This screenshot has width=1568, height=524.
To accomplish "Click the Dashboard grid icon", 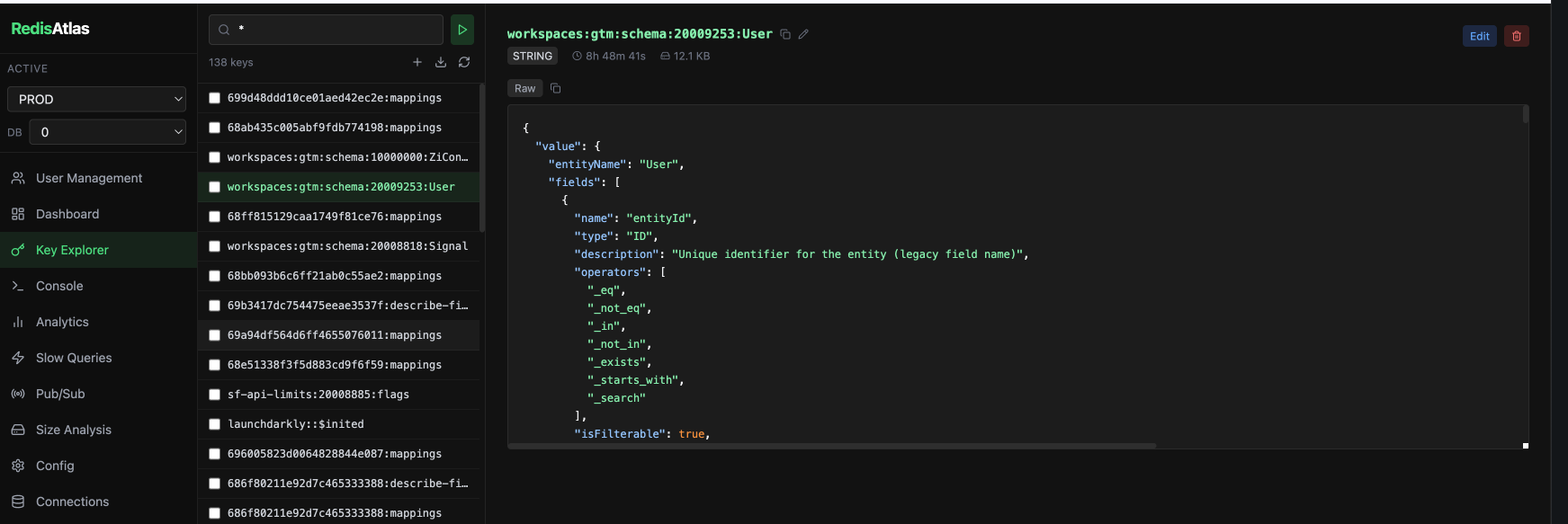I will click(18, 214).
